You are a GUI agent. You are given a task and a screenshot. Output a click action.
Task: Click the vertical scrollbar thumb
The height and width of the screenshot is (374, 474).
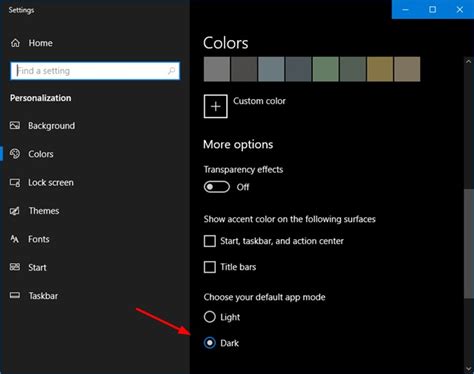468,244
